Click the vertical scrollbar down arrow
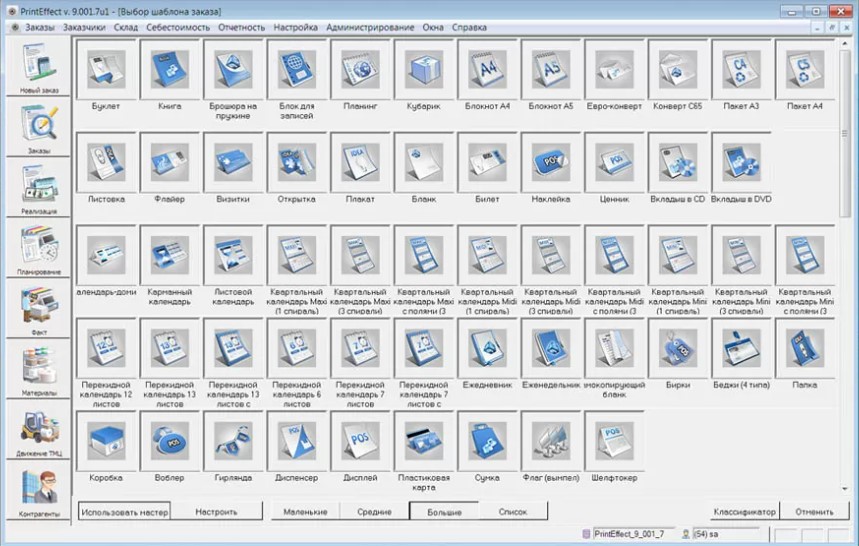859x546 pixels. [844, 488]
